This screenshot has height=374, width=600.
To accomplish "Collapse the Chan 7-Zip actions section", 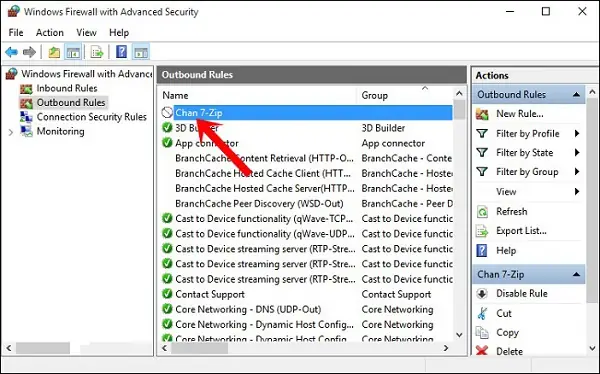I will click(576, 274).
